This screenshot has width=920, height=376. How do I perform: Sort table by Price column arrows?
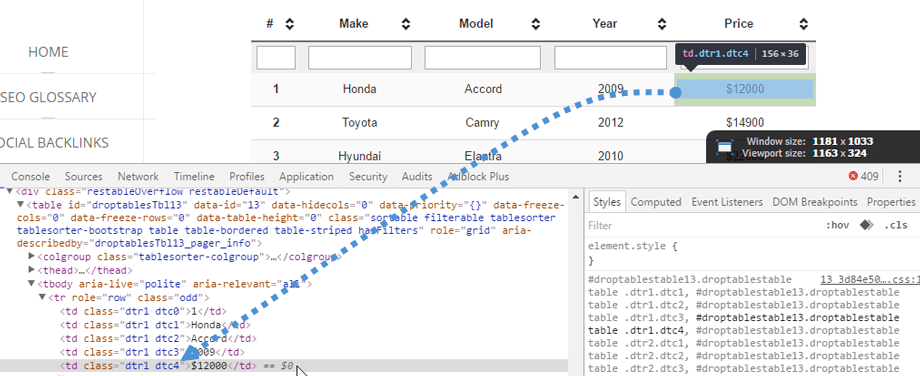pos(804,24)
